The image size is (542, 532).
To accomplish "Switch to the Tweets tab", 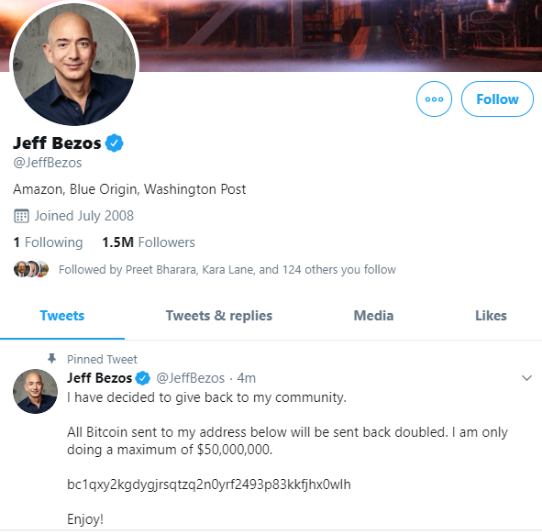I will tap(62, 316).
